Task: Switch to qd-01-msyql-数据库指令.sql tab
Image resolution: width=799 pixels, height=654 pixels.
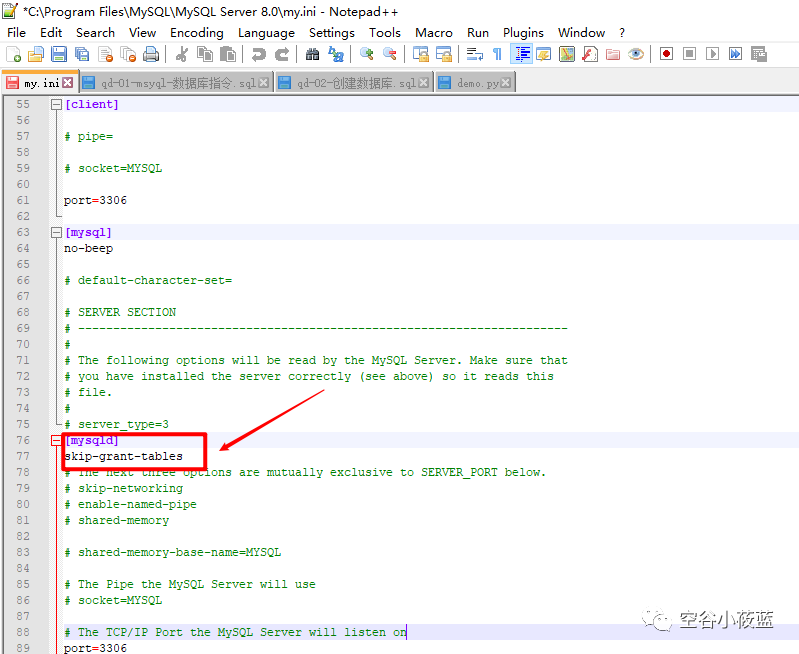Action: (x=178, y=83)
